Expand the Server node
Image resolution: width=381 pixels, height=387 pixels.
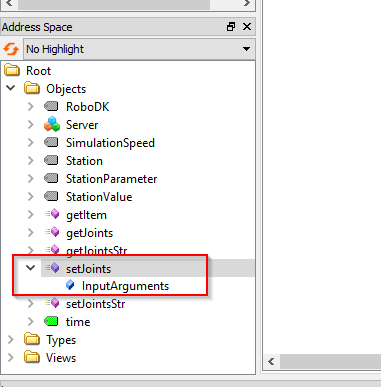click(x=31, y=124)
